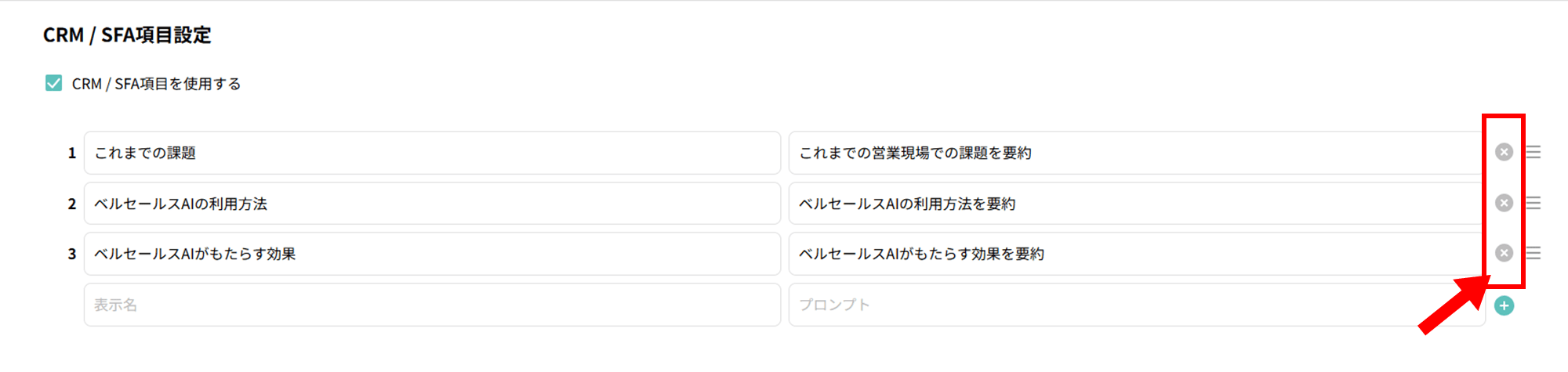Select the ベルセールスAIがもたらす効果 name field
The width and height of the screenshot is (1568, 372).
click(x=432, y=254)
